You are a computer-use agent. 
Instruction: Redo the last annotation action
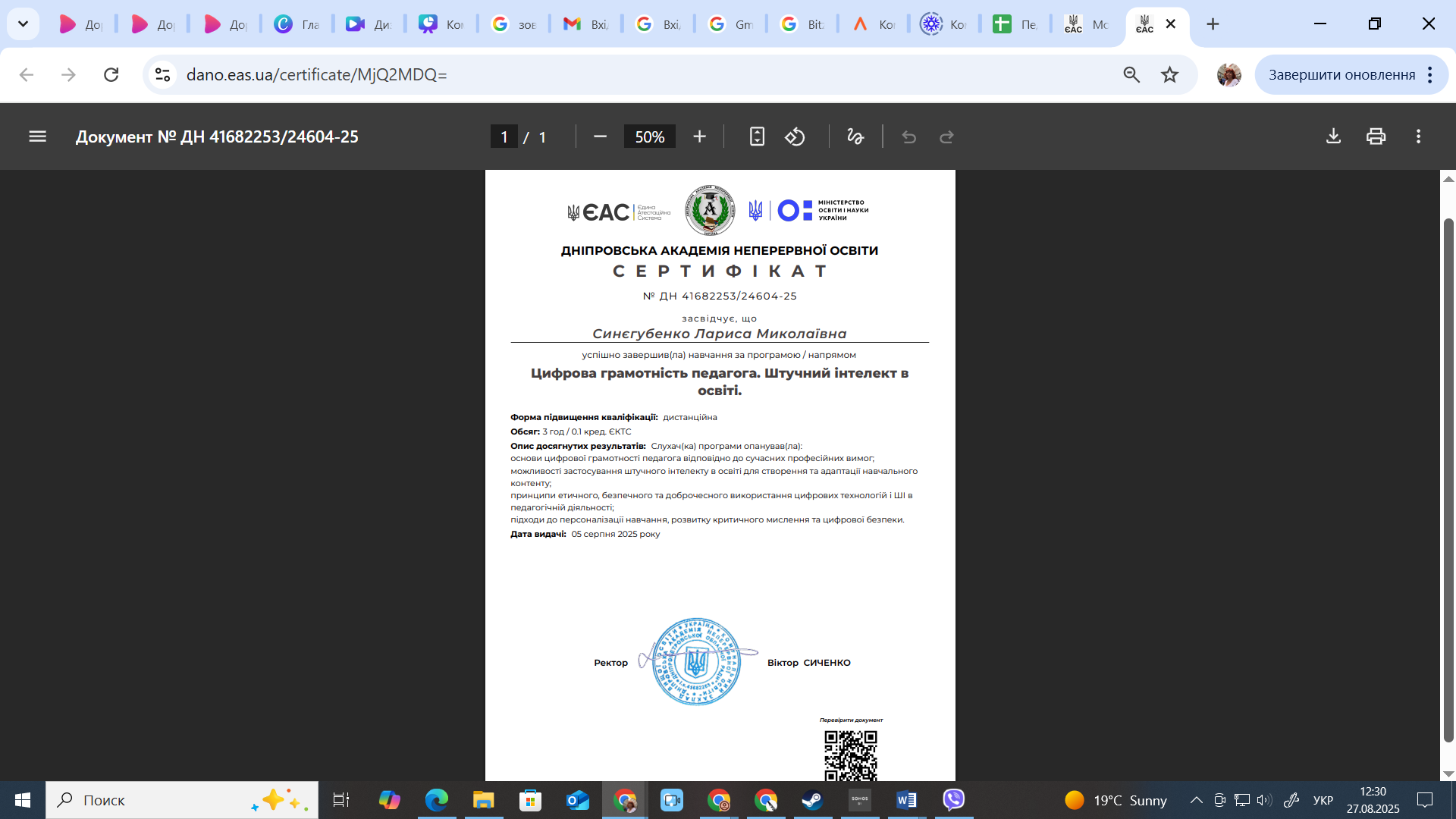(x=946, y=136)
